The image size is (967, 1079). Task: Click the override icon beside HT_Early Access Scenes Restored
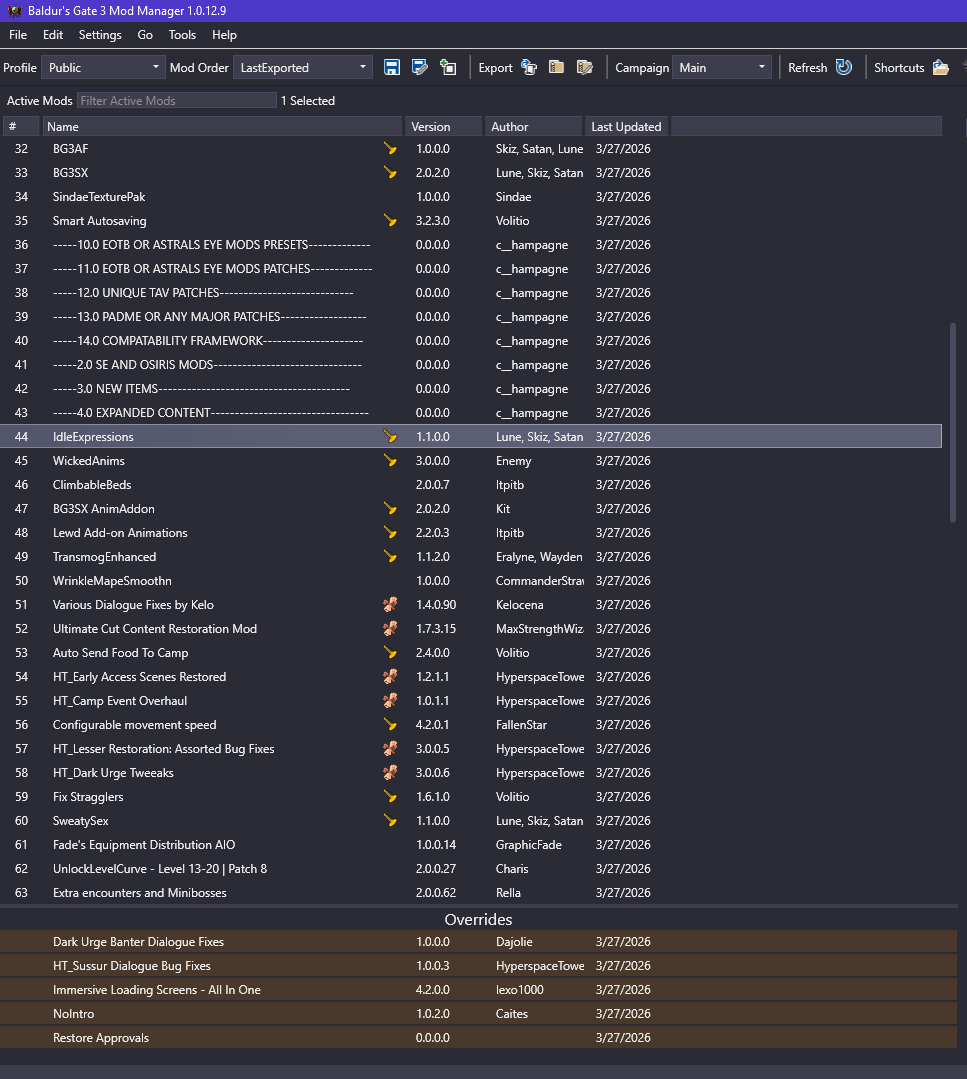[x=390, y=677]
